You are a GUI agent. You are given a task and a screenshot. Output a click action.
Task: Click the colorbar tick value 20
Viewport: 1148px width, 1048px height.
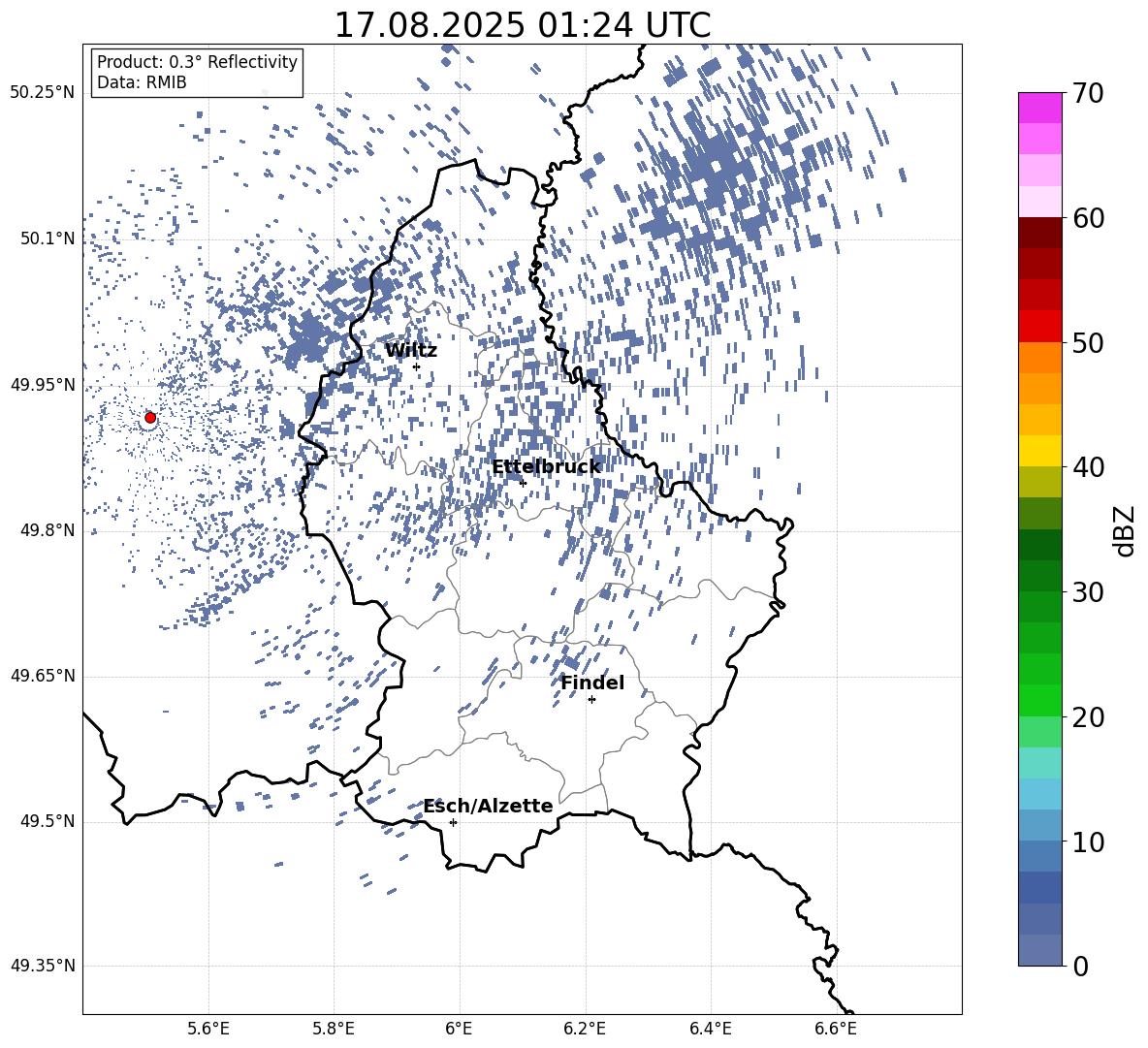[1088, 717]
